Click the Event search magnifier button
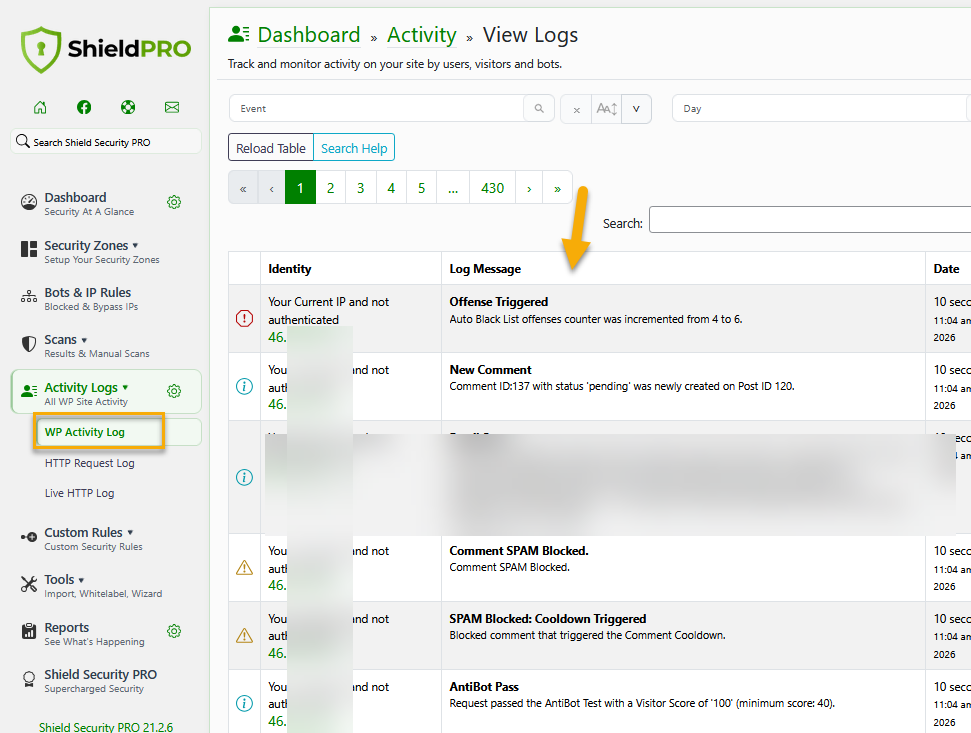Image resolution: width=971 pixels, height=733 pixels. [x=539, y=108]
